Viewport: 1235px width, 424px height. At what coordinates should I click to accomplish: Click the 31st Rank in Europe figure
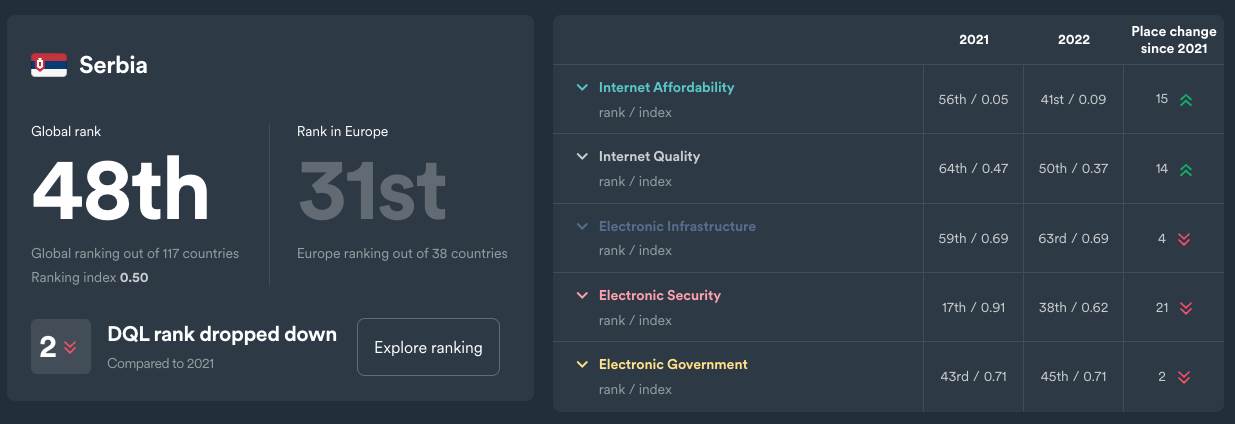(372, 192)
